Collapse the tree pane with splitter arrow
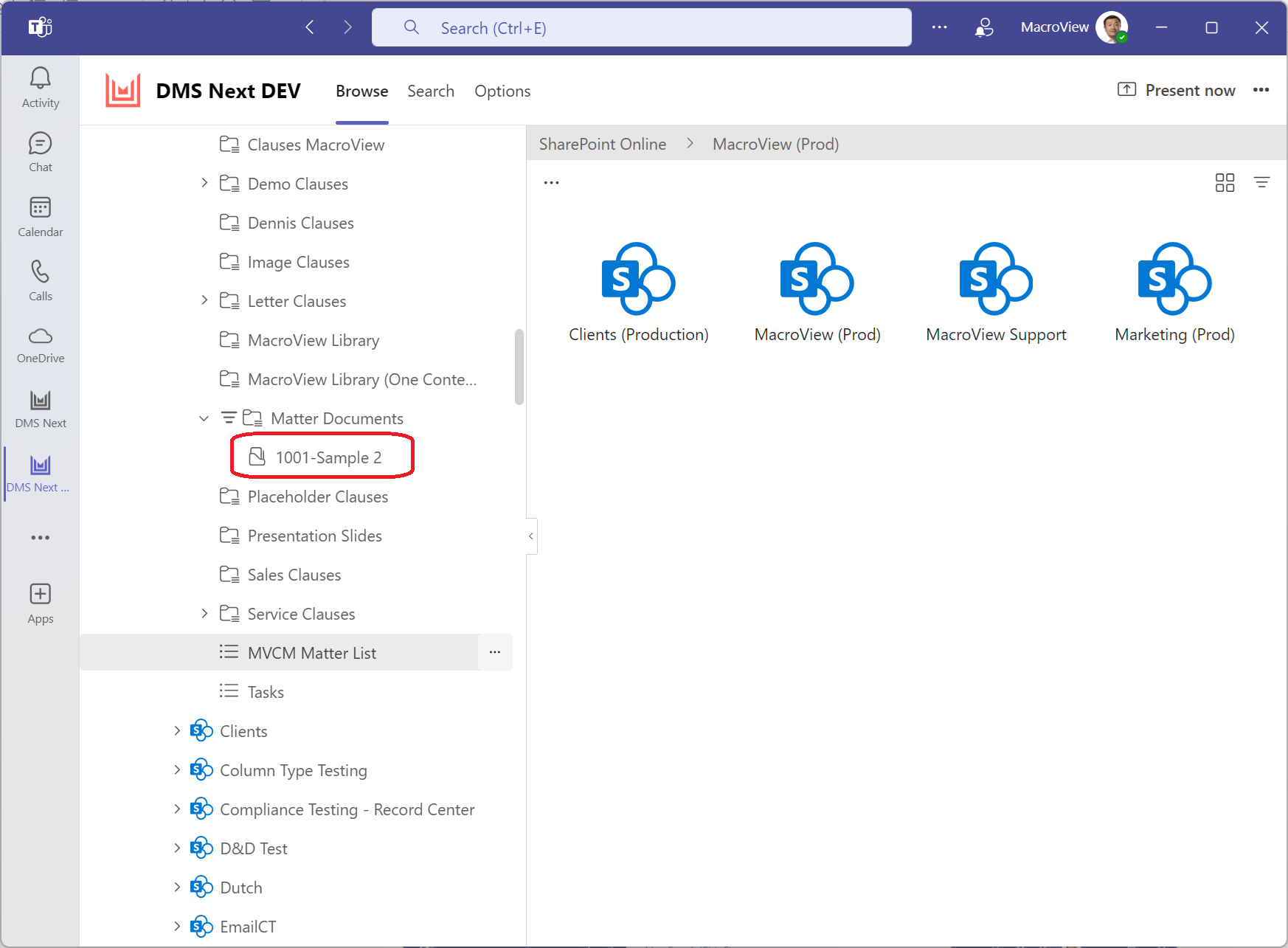Image resolution: width=1288 pixels, height=948 pixels. coord(531,536)
